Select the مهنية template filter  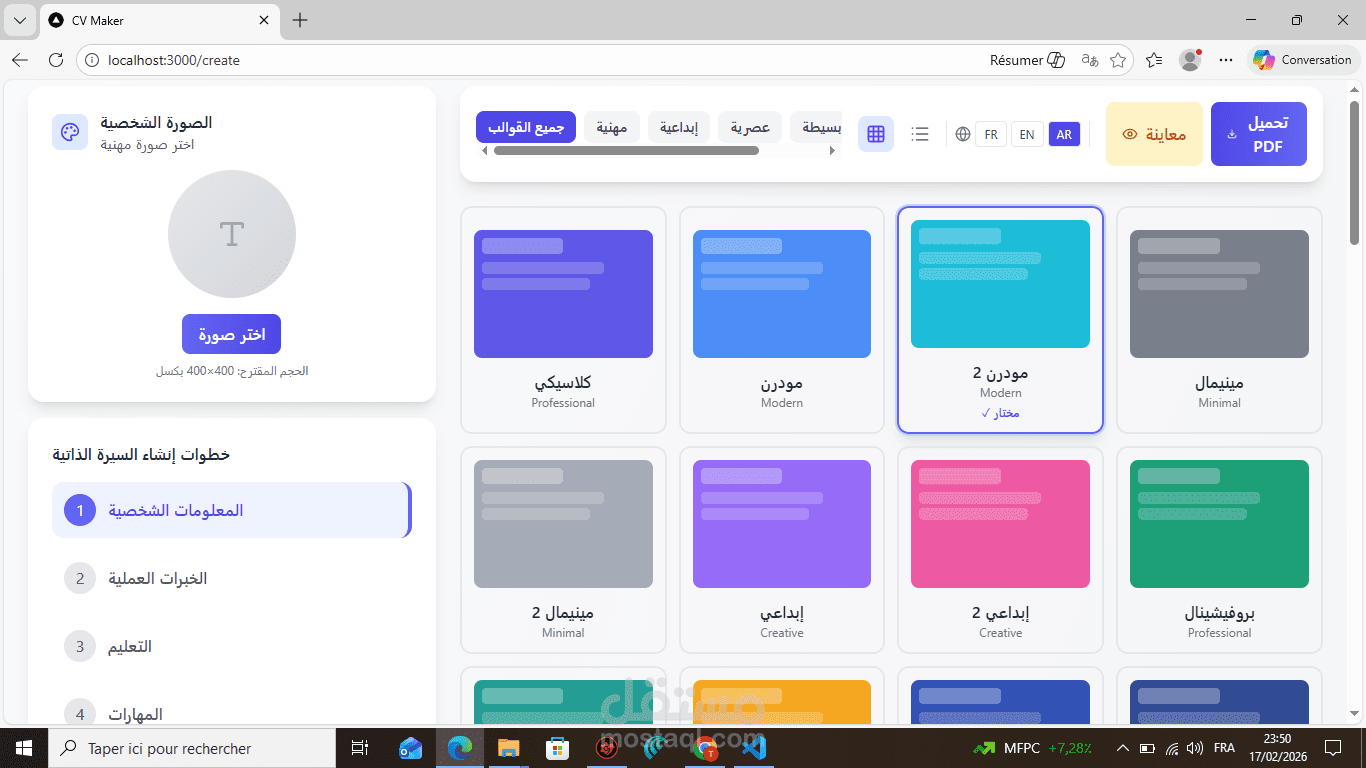coord(611,126)
